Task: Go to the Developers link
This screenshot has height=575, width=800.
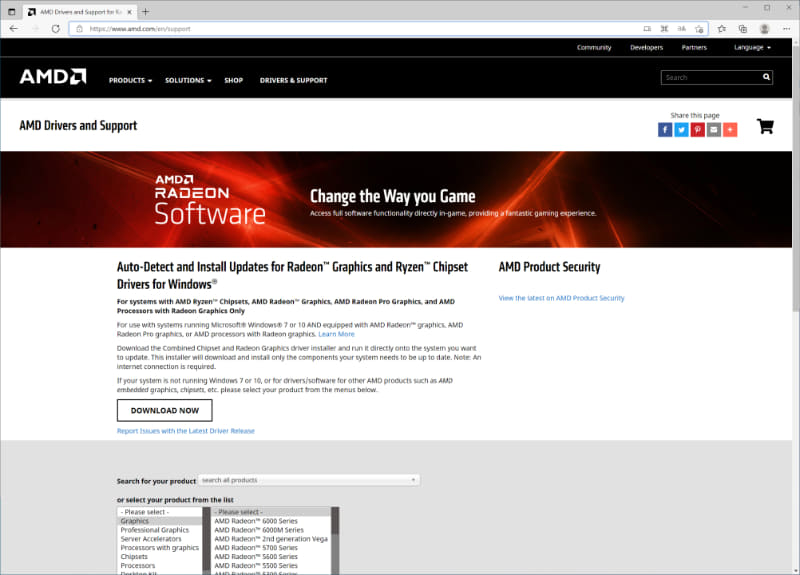Action: click(x=646, y=47)
